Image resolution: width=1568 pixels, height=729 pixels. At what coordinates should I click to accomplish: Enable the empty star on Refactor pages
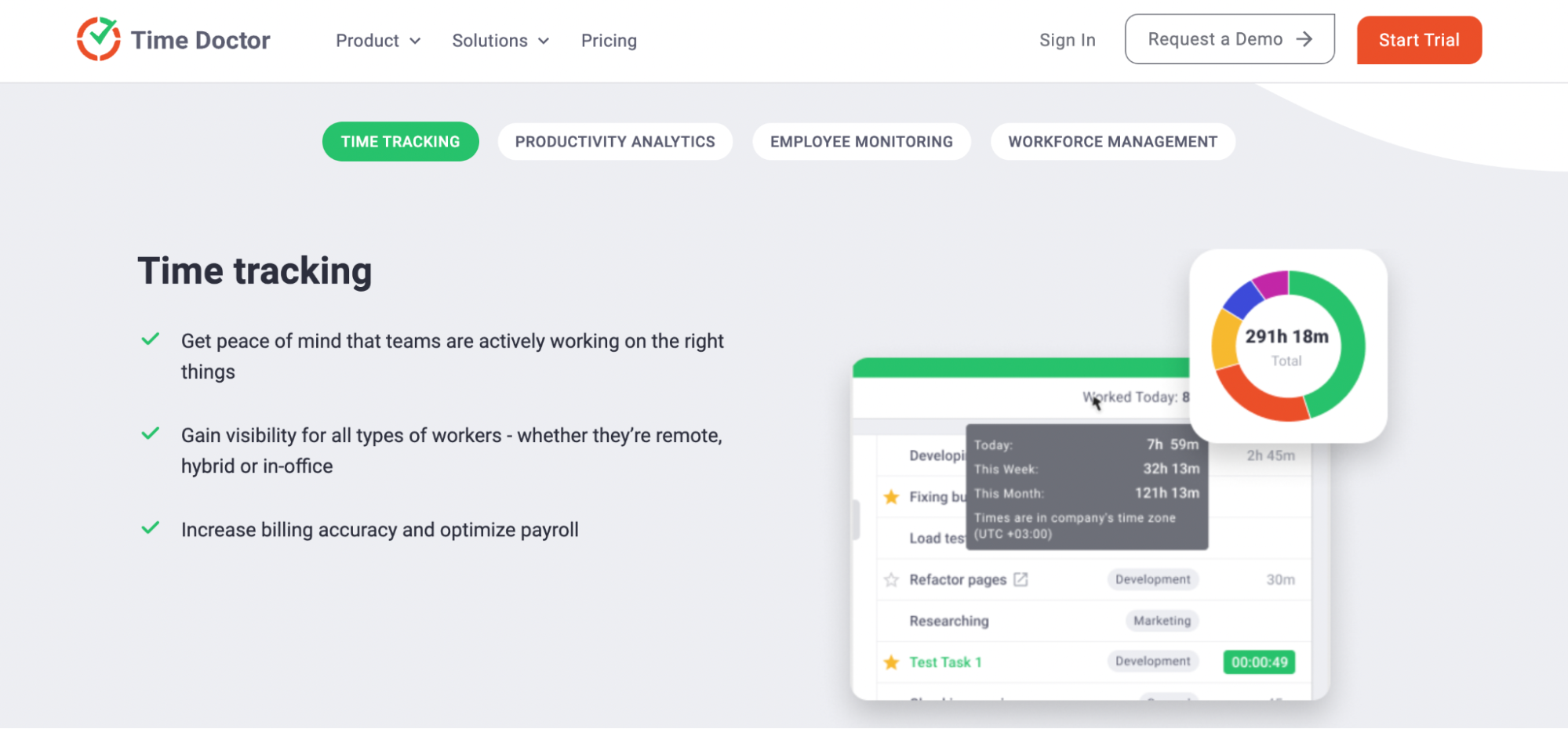(891, 580)
